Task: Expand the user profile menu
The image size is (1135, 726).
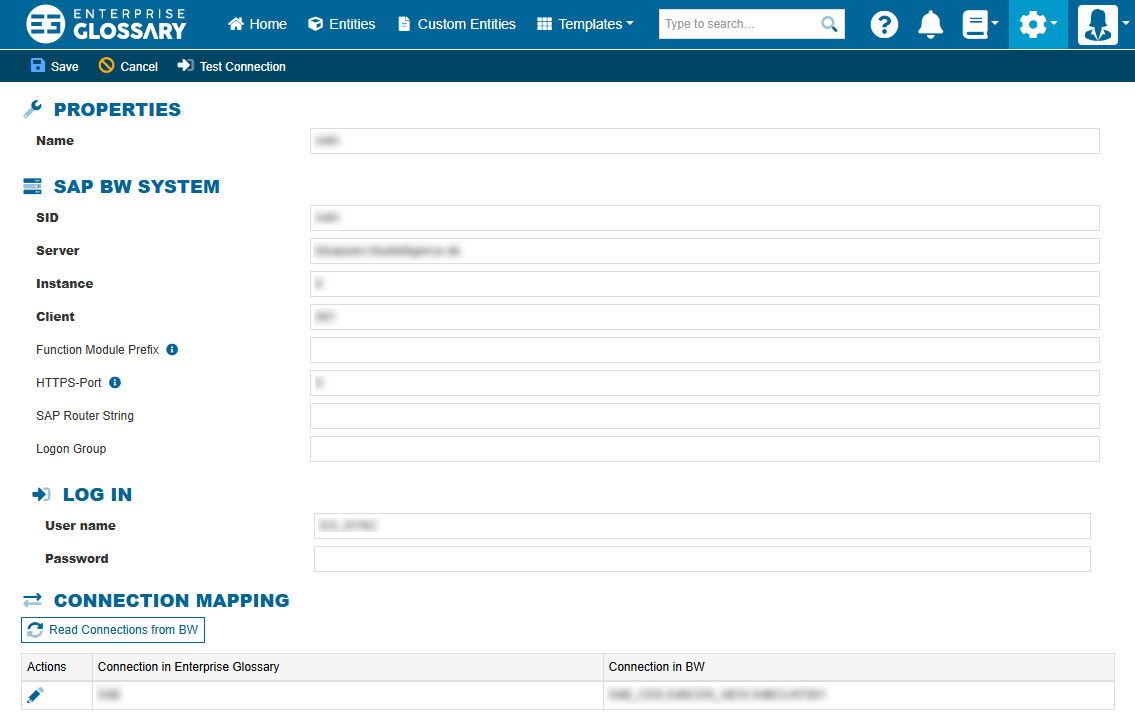Action: (1103, 25)
